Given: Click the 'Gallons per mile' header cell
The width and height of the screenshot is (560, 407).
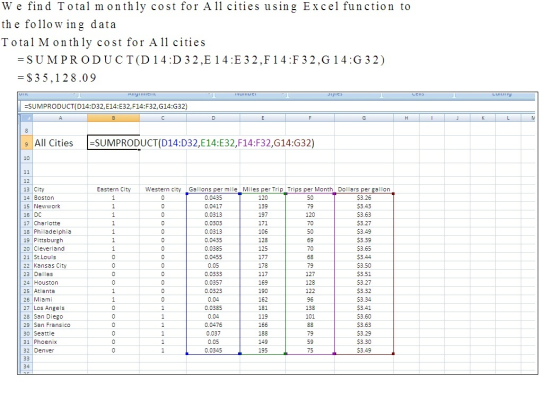Looking at the screenshot, I should 213,189.
